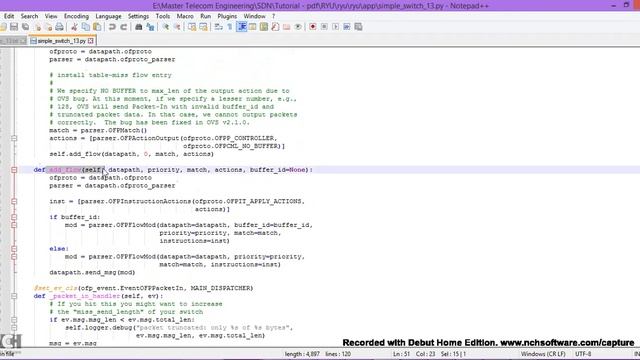640x360 pixels.
Task: Open the View menu
Action: click(x=51, y=16)
